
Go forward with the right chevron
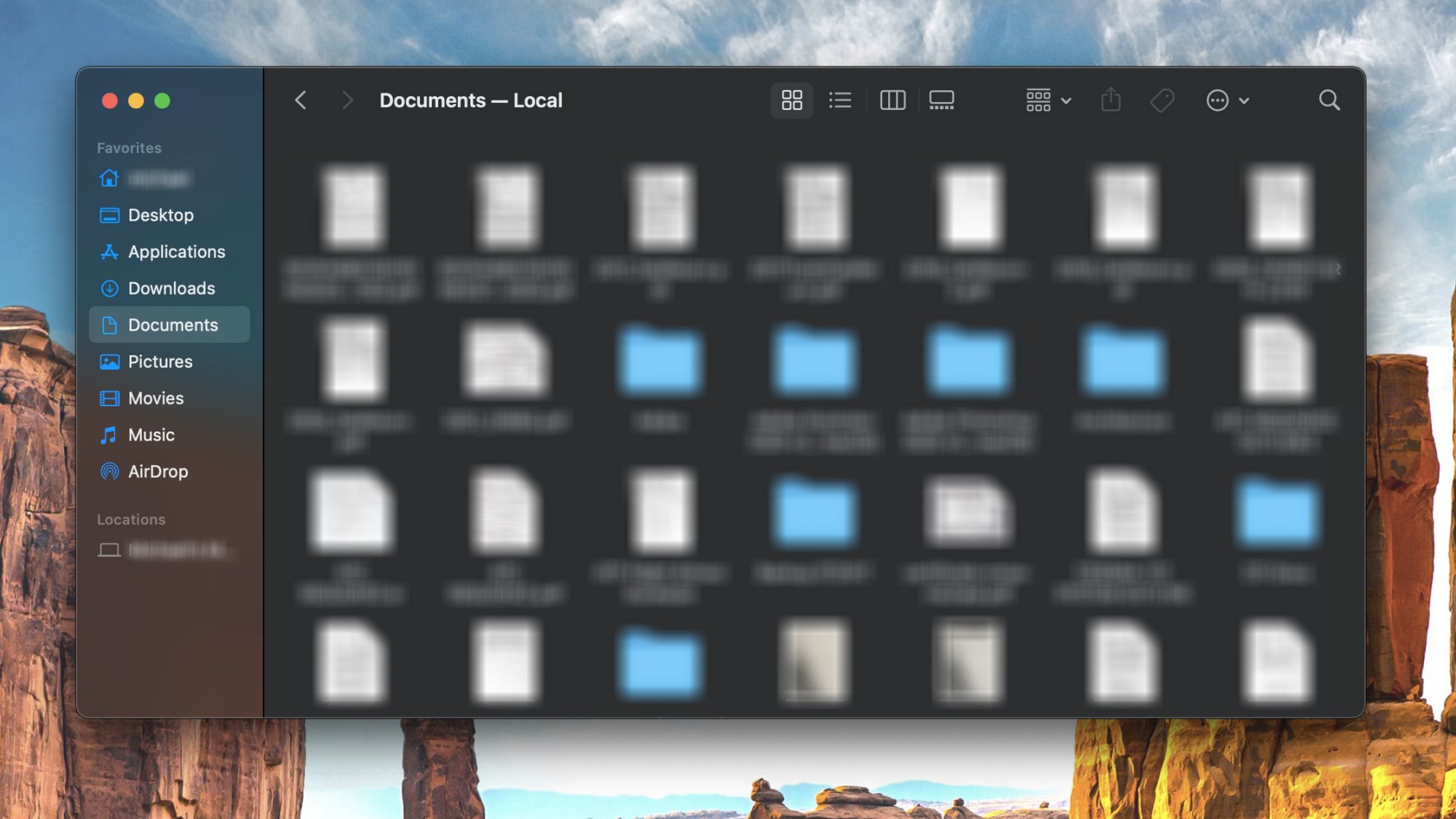347,100
